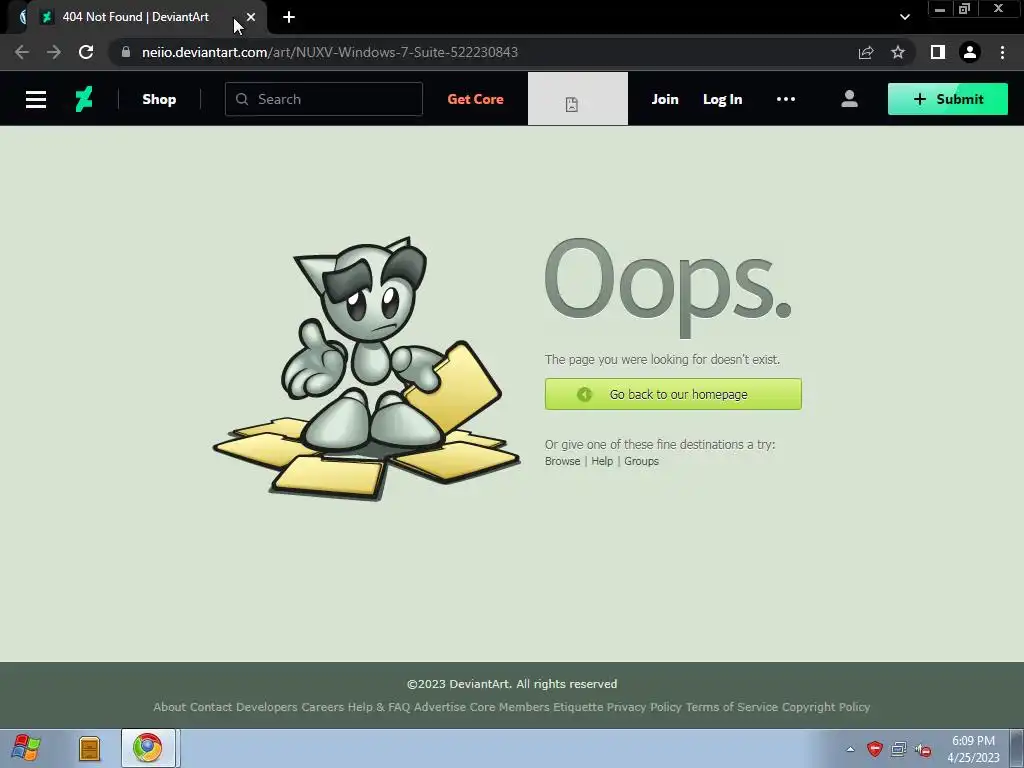The width and height of the screenshot is (1024, 768).
Task: Open the Chrome three-dot menu
Action: point(1002,52)
